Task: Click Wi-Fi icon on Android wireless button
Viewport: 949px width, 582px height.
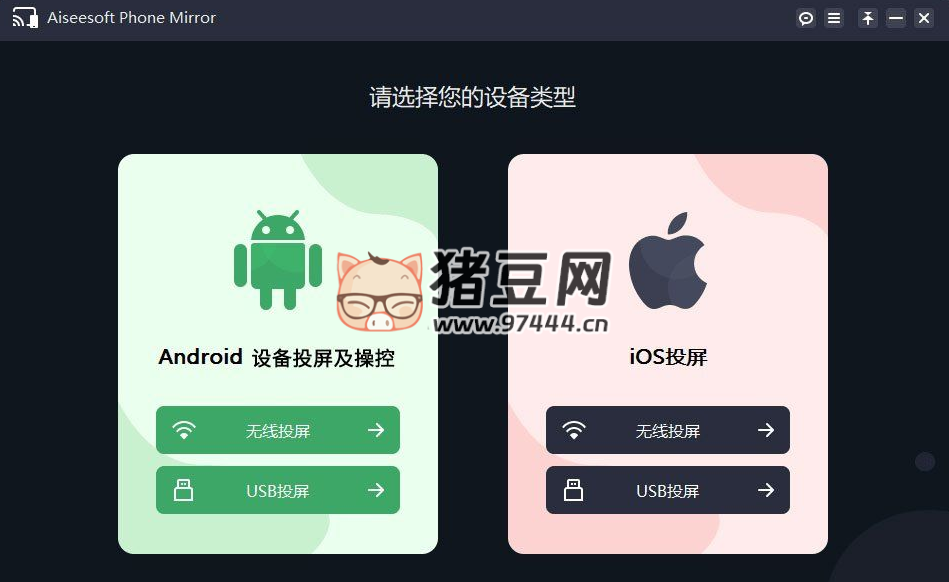Action: point(183,430)
